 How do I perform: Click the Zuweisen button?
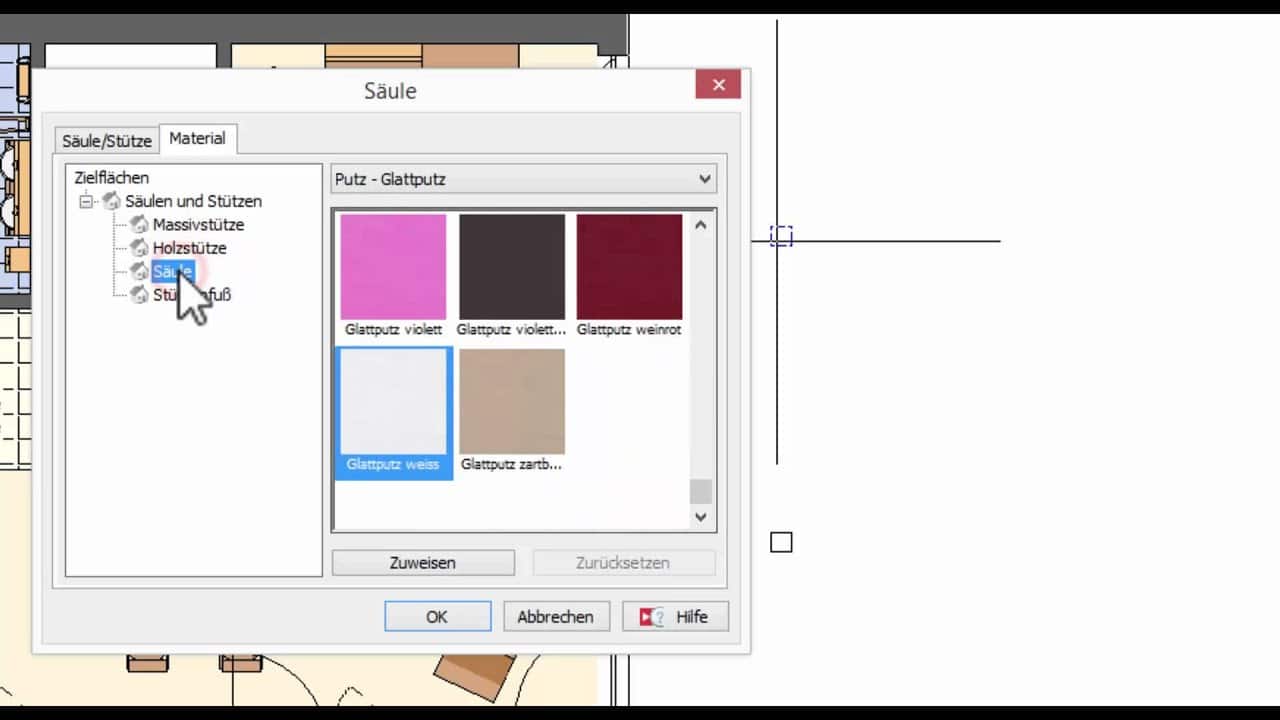423,563
